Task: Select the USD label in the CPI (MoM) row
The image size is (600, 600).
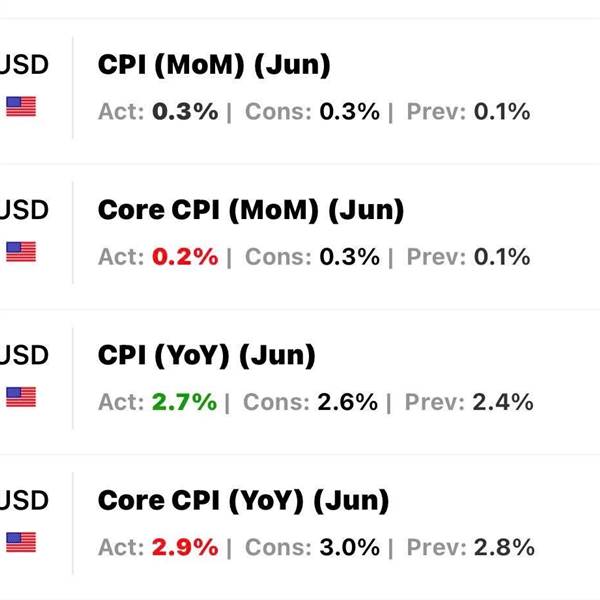Action: (24, 65)
